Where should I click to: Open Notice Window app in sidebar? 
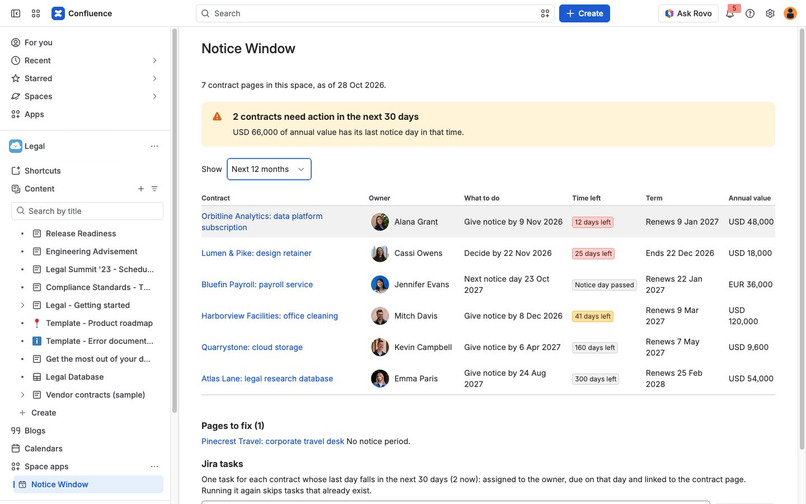[88, 484]
